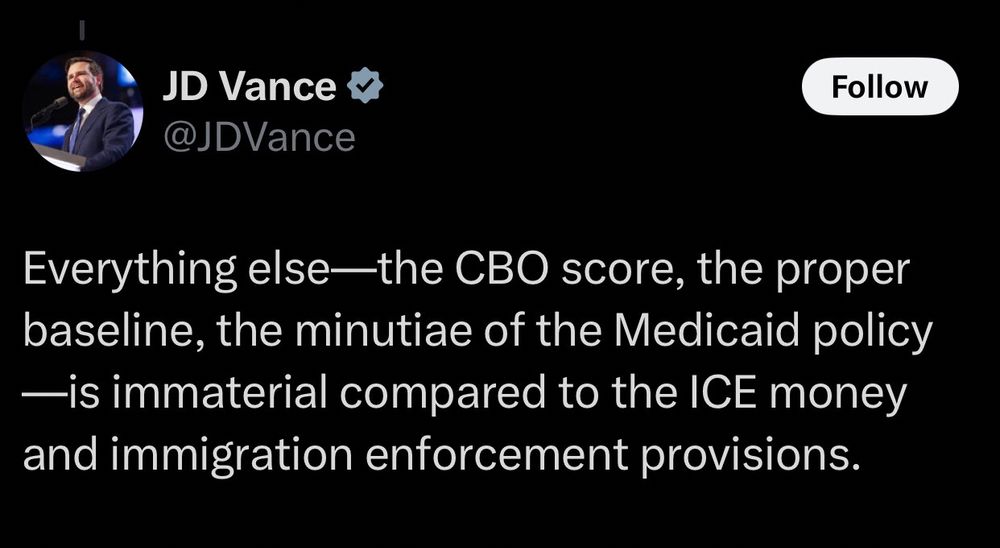This screenshot has height=548, width=1000.
Task: Click the word "Everything" in the tweet
Action: click(124, 270)
